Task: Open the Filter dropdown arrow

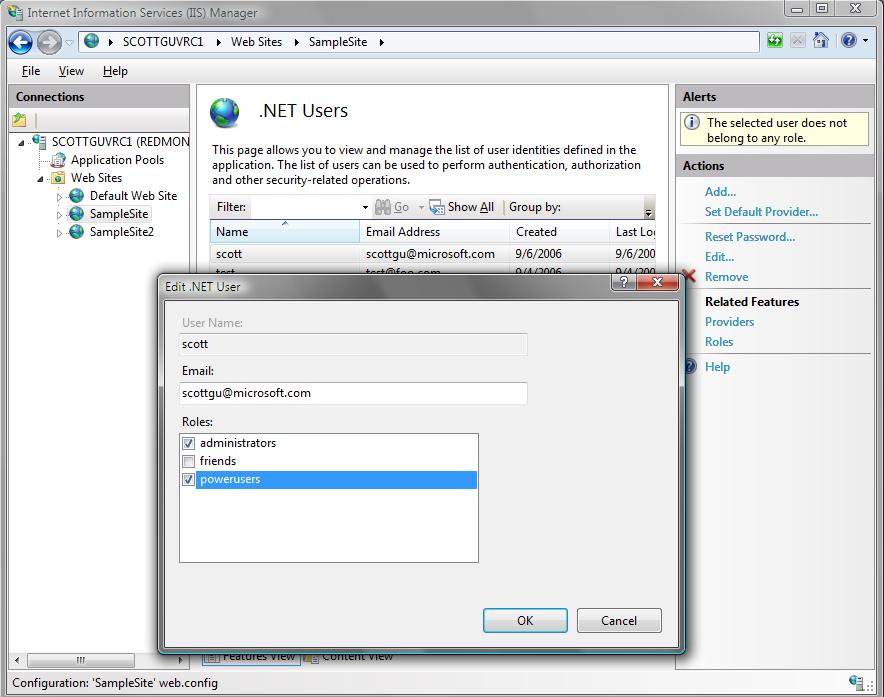Action: point(365,208)
